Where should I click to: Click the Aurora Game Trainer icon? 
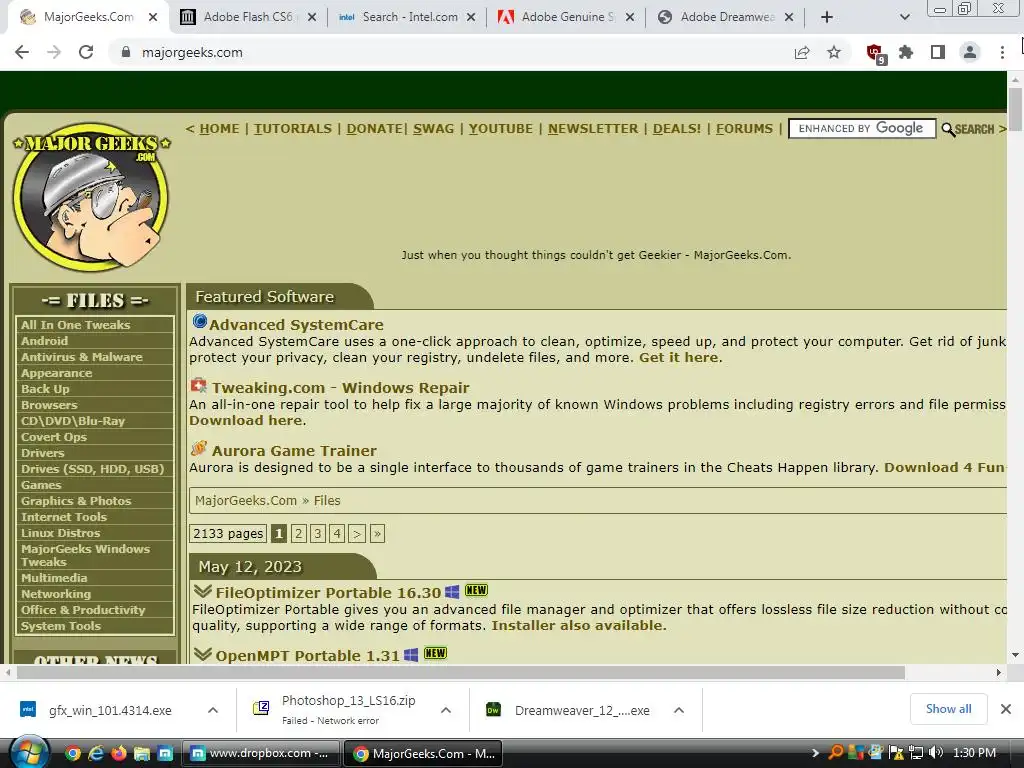pos(199,449)
